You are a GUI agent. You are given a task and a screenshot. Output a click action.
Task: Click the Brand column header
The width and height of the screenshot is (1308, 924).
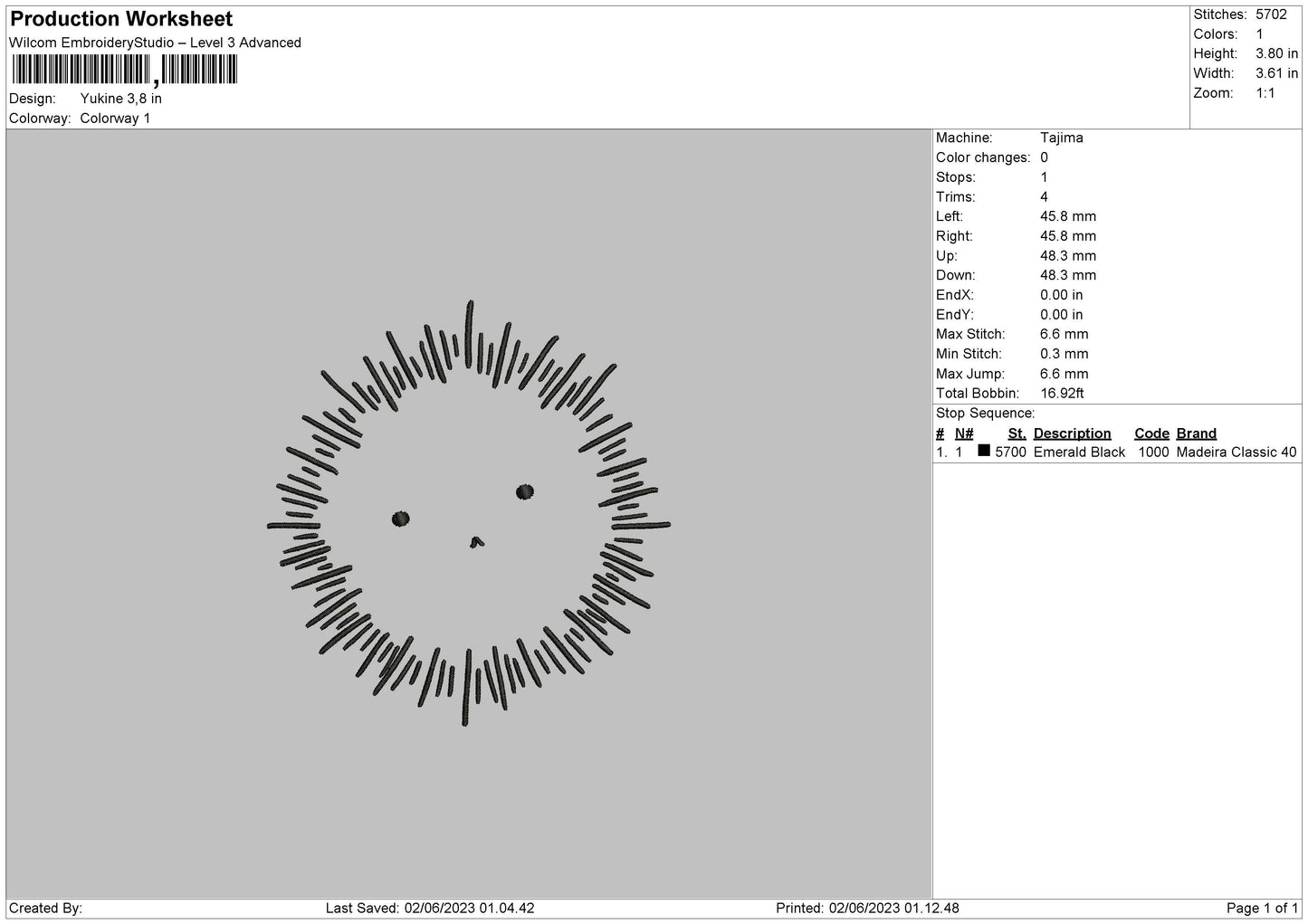click(x=1196, y=433)
